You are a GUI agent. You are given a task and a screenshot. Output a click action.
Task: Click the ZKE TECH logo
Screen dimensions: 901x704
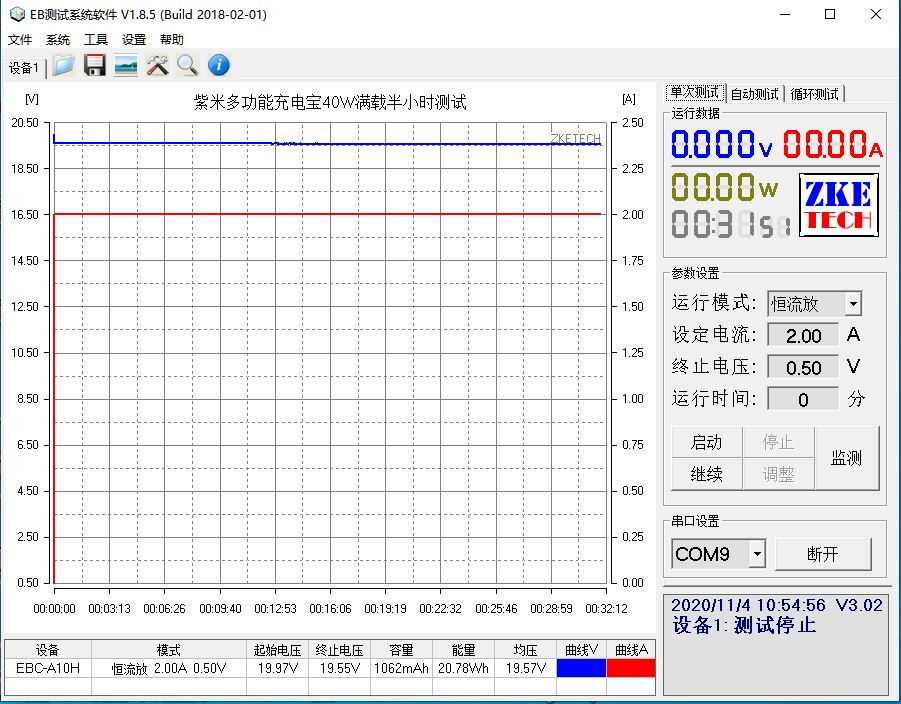tap(839, 205)
